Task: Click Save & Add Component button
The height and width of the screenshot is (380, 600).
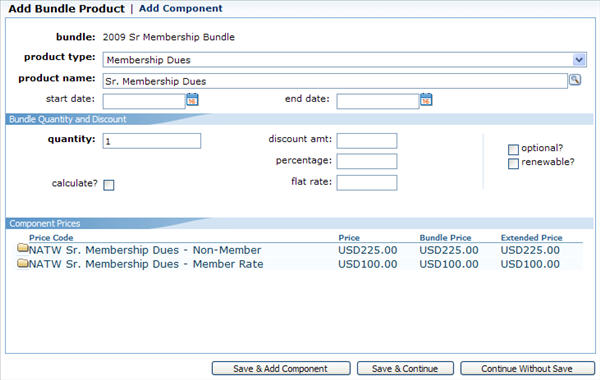Action: pyautogui.click(x=281, y=369)
